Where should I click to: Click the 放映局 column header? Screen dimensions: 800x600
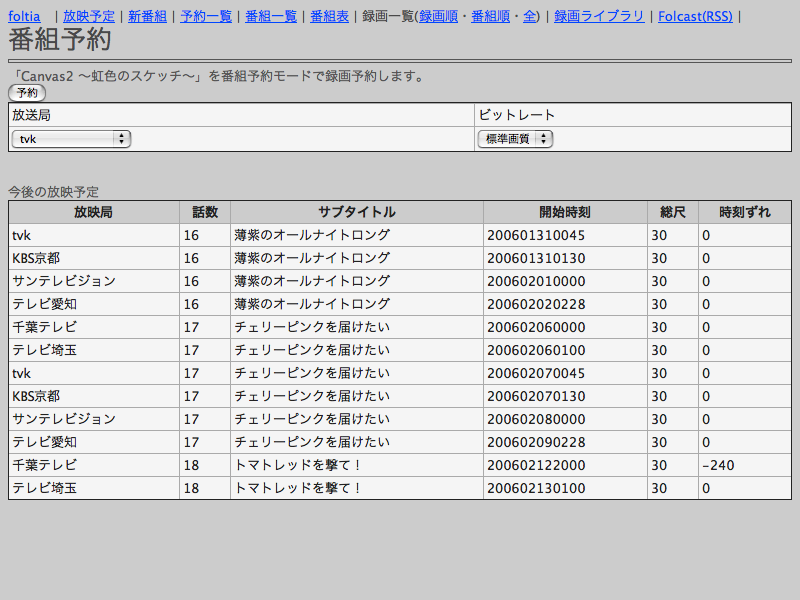pyautogui.click(x=93, y=212)
